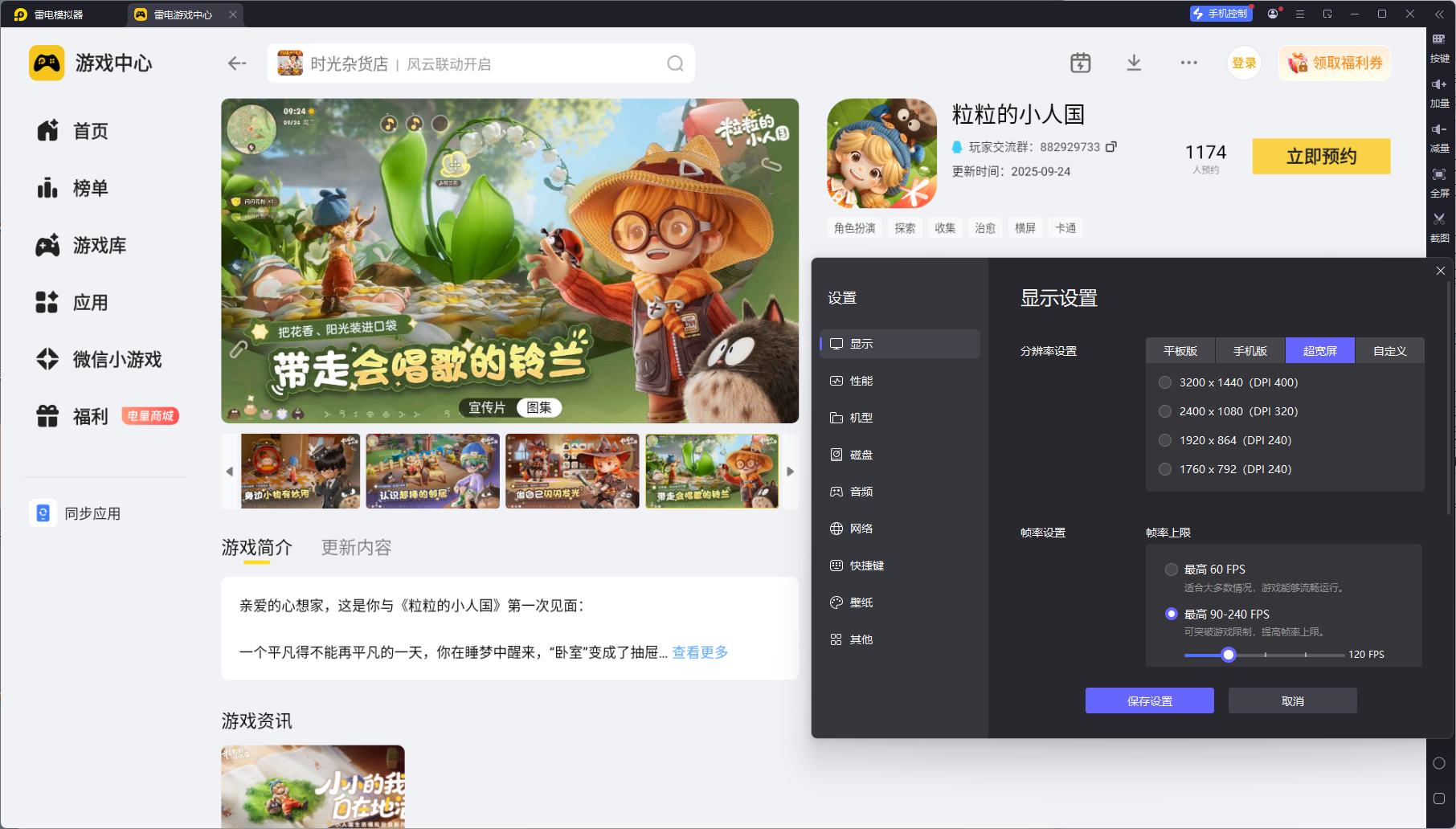Select the 显示 display settings section

tap(900, 344)
